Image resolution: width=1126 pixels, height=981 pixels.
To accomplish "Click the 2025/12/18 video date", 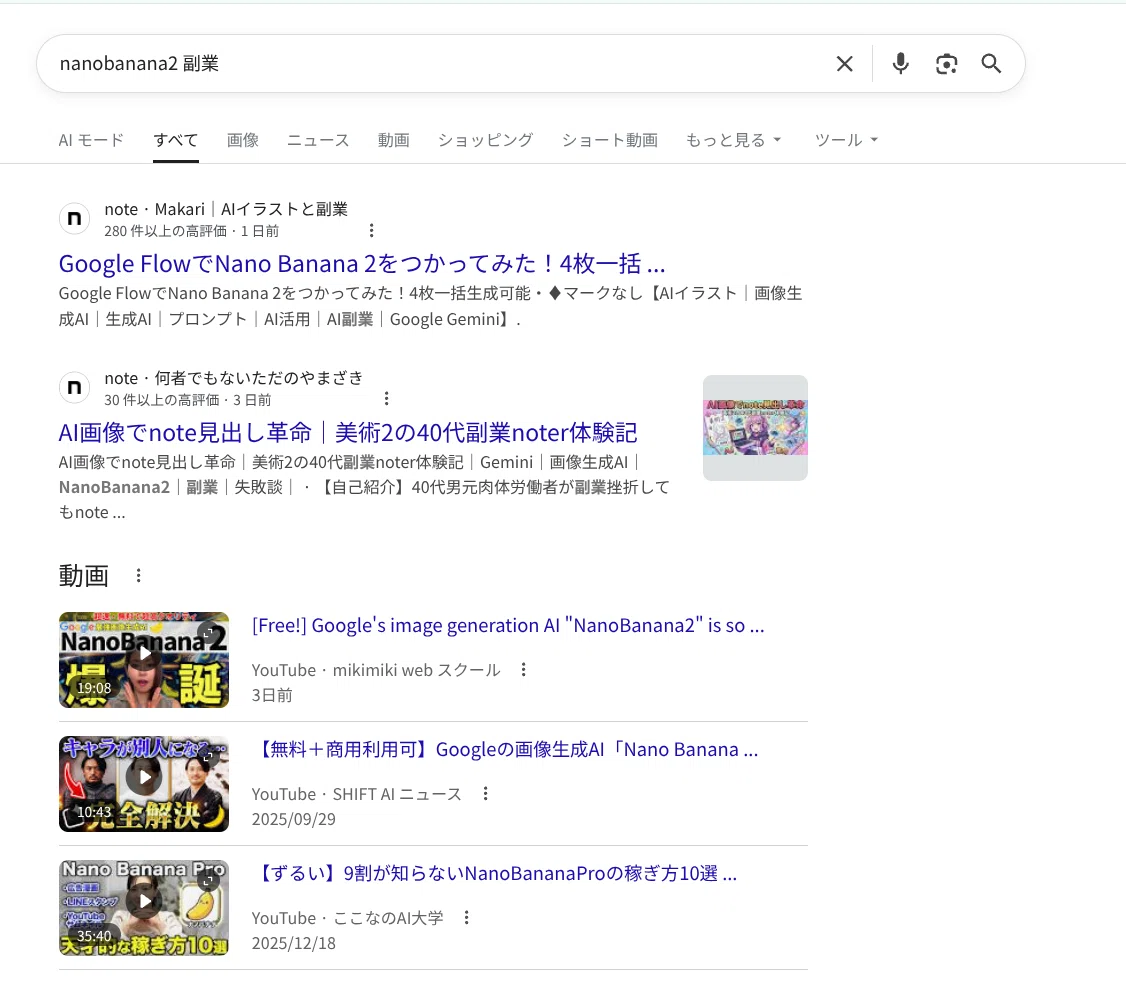I will (294, 944).
